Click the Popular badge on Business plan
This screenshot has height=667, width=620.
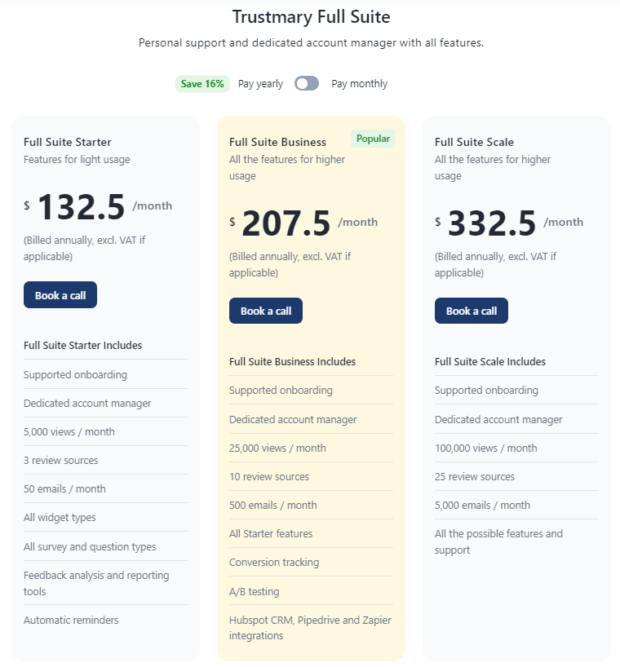[373, 139]
